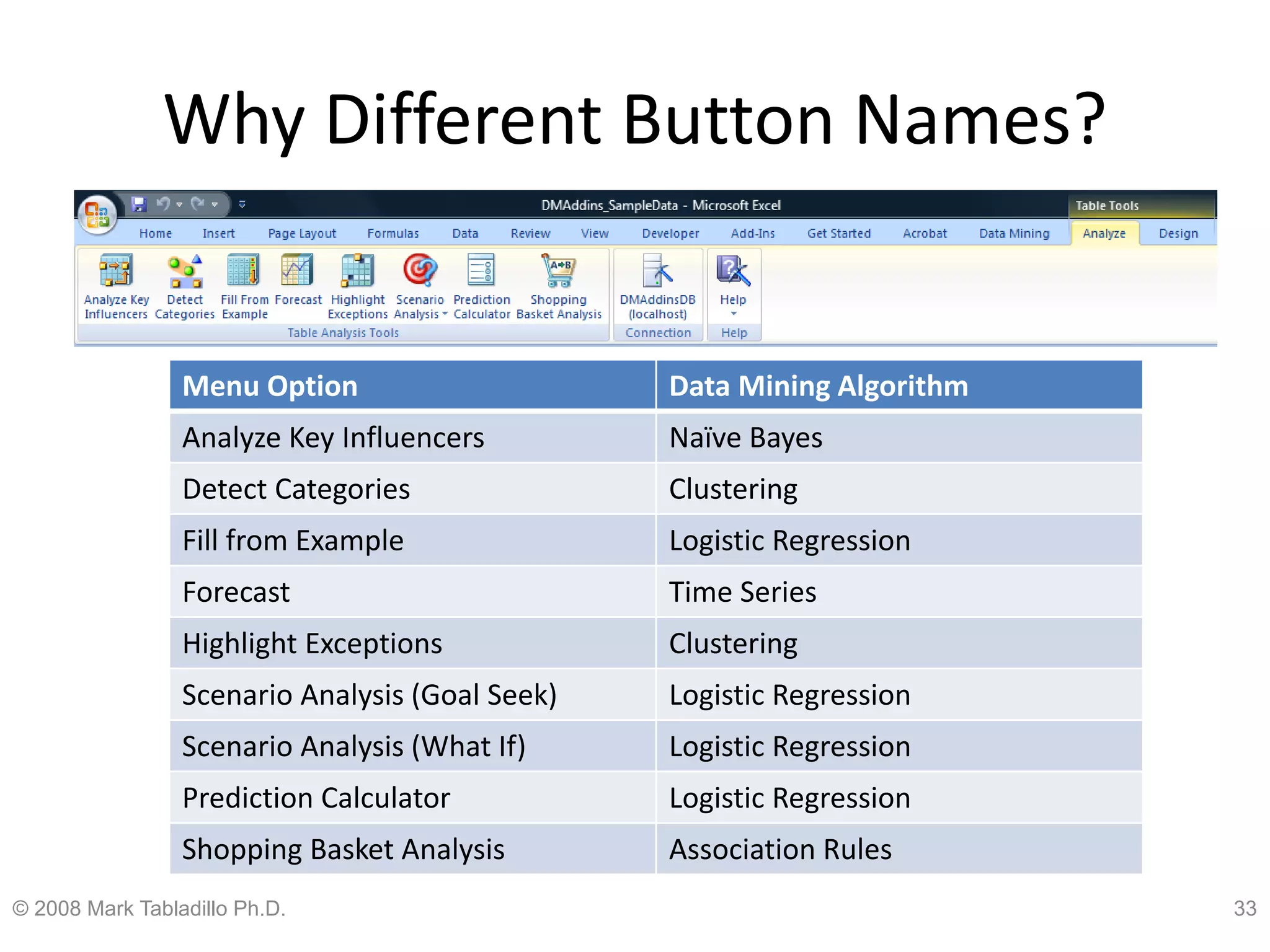Screen dimensions: 1270x952
Task: Select the Highlight Exceptions table cell
Action: [x=412, y=643]
